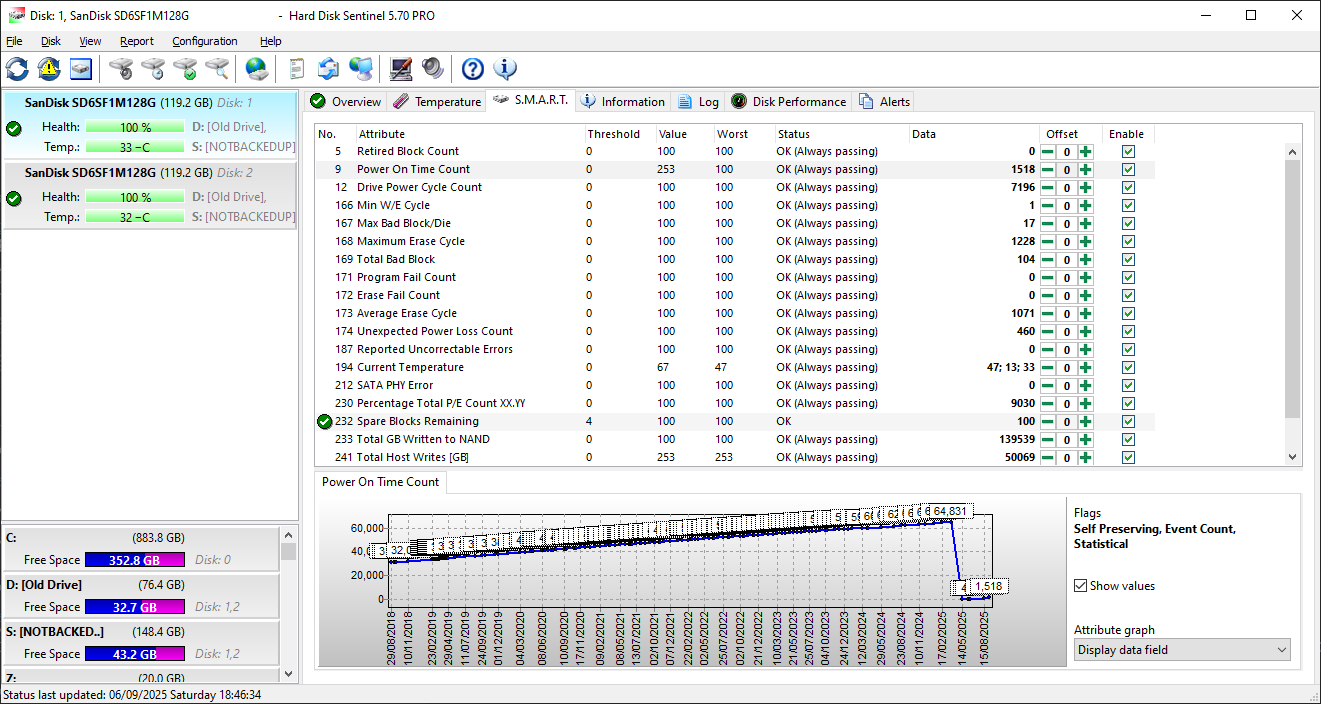Switch to the Disk Performance tab
The image size is (1321, 704).
pos(789,102)
